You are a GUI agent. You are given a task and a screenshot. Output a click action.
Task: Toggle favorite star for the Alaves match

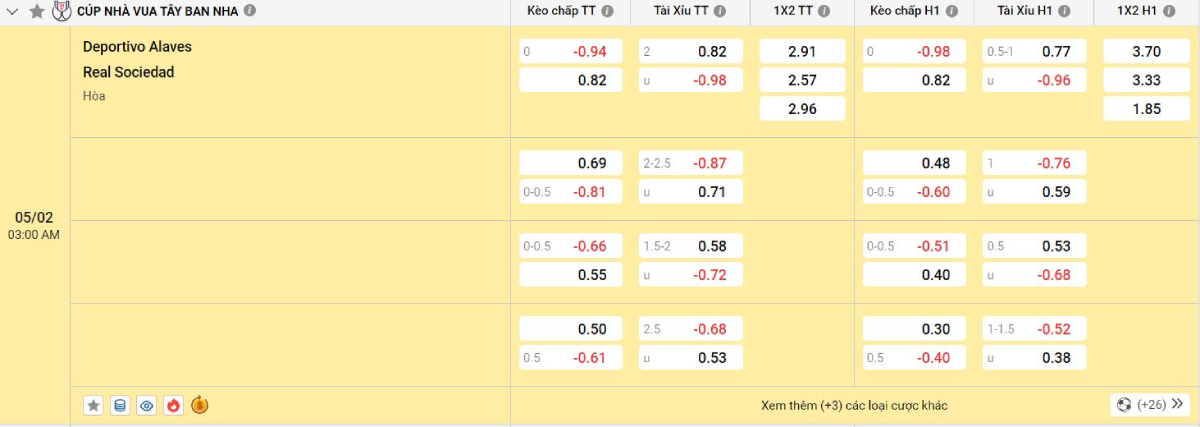94,405
